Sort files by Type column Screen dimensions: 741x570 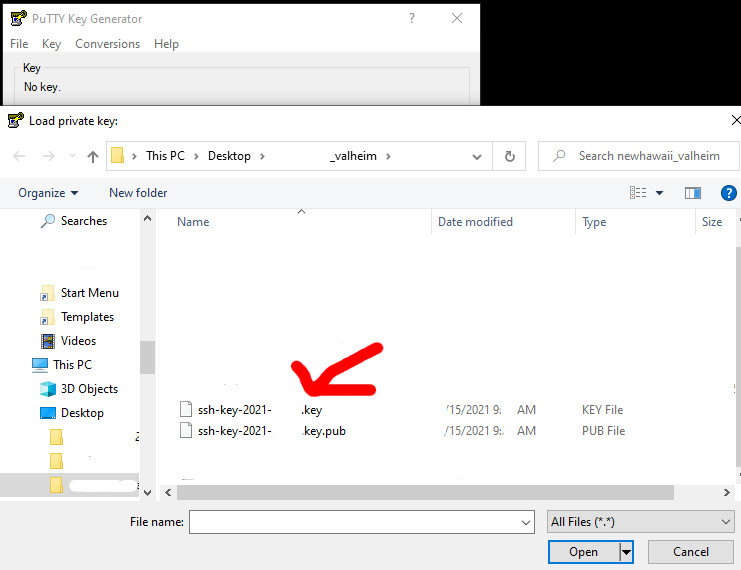pos(594,222)
